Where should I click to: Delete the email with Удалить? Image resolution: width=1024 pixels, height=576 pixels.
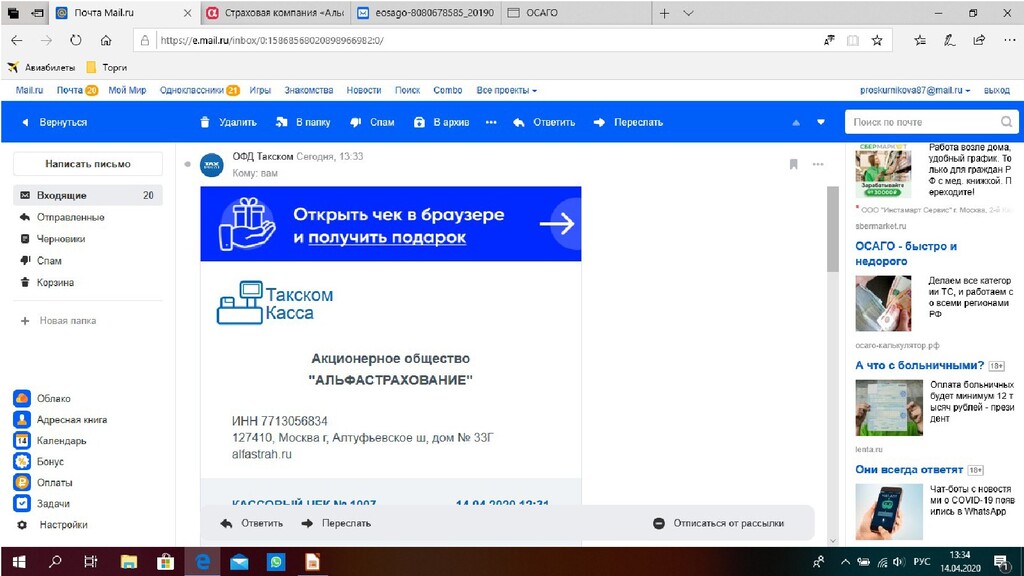tap(228, 122)
